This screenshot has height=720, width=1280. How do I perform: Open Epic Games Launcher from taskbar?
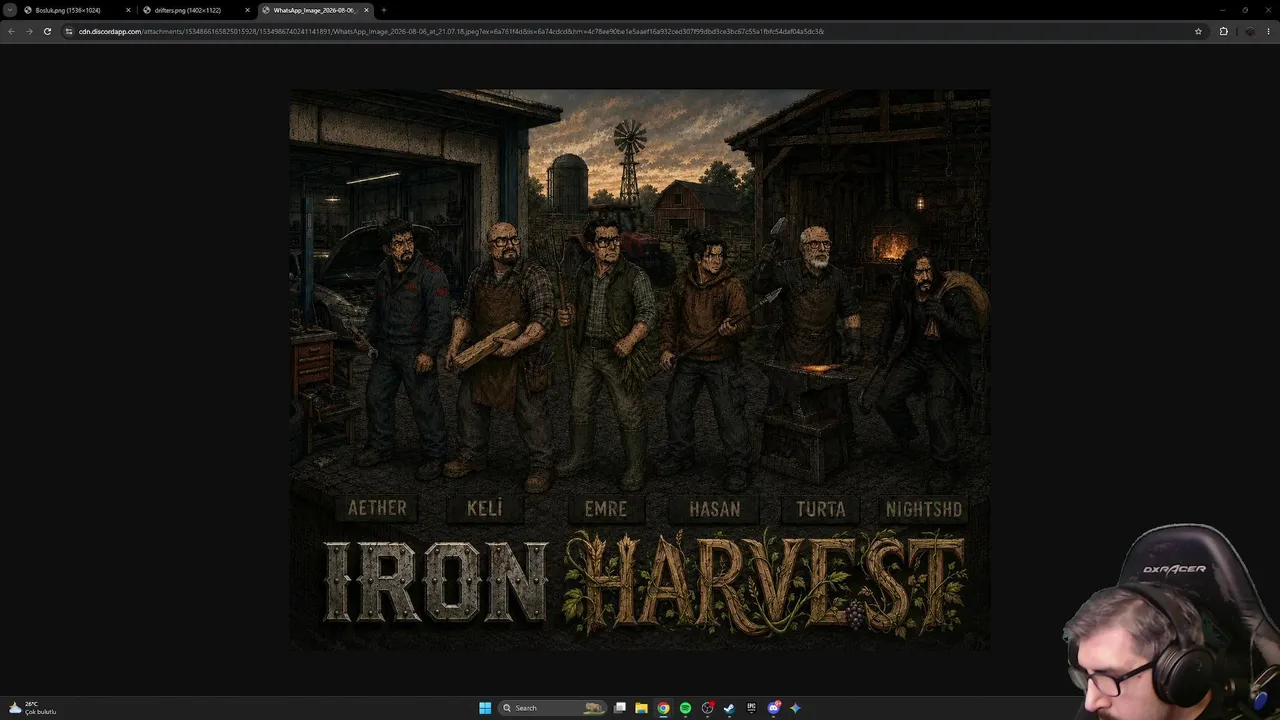(751, 708)
